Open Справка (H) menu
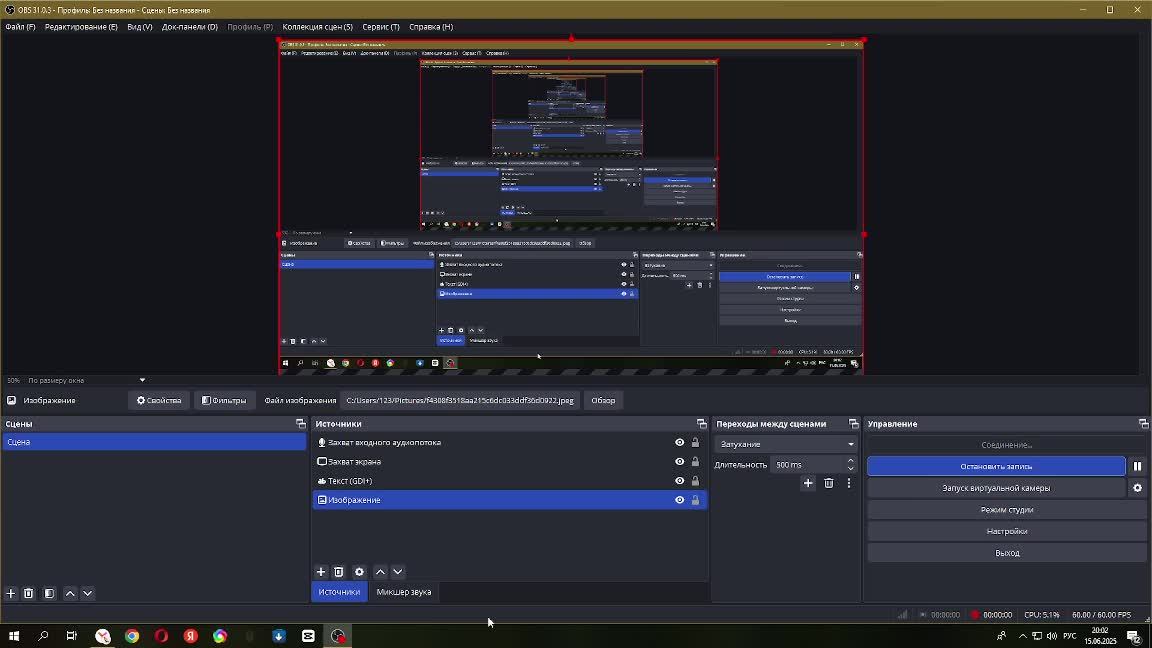Viewport: 1152px width, 648px height. click(431, 26)
